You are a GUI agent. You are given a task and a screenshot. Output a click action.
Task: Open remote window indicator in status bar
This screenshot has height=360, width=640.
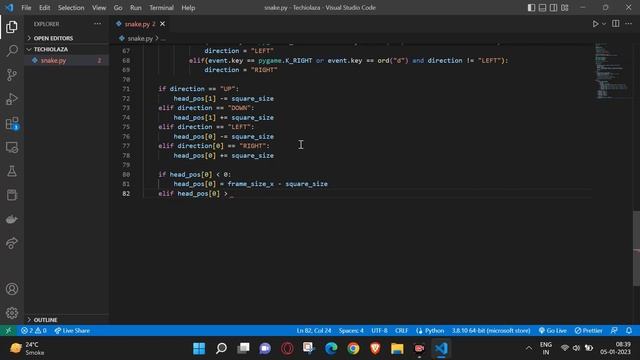tap(8, 331)
